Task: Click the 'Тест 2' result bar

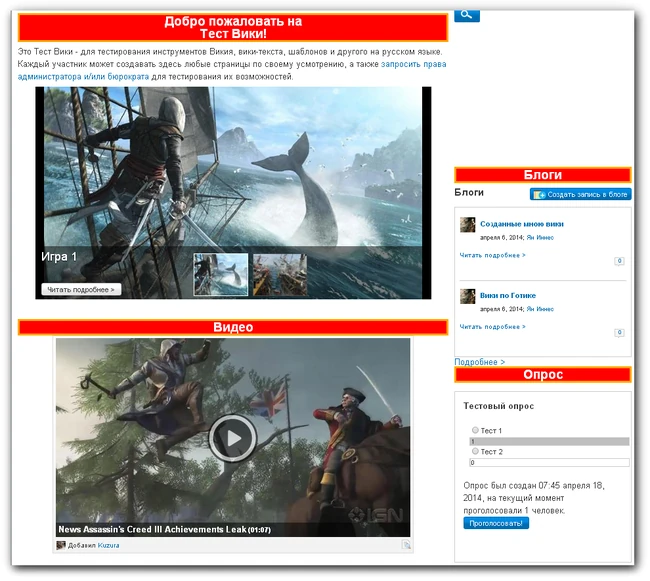Action: (549, 462)
